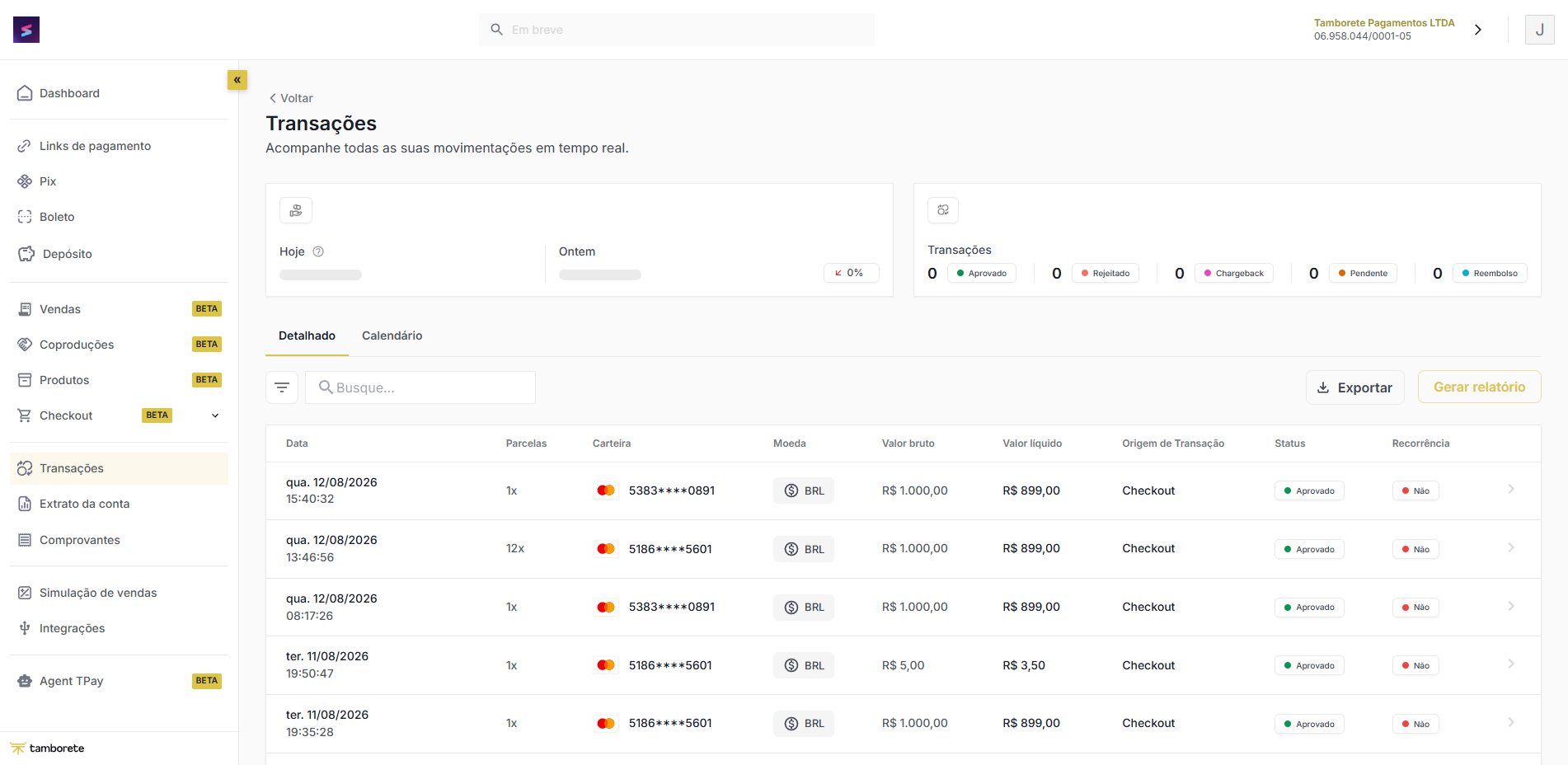Click the Coproduções icon

click(25, 345)
